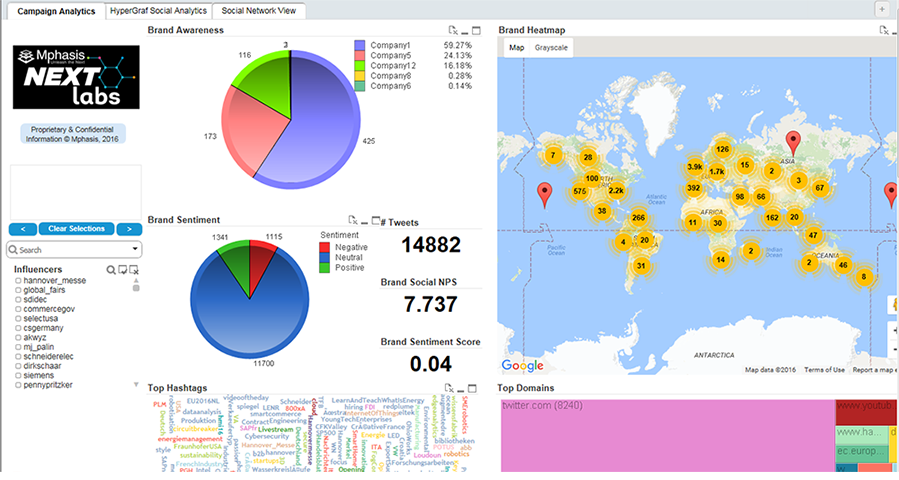Viewport: 899px width, 480px height.
Task: Click the red pin over Asia
Action: (793, 143)
